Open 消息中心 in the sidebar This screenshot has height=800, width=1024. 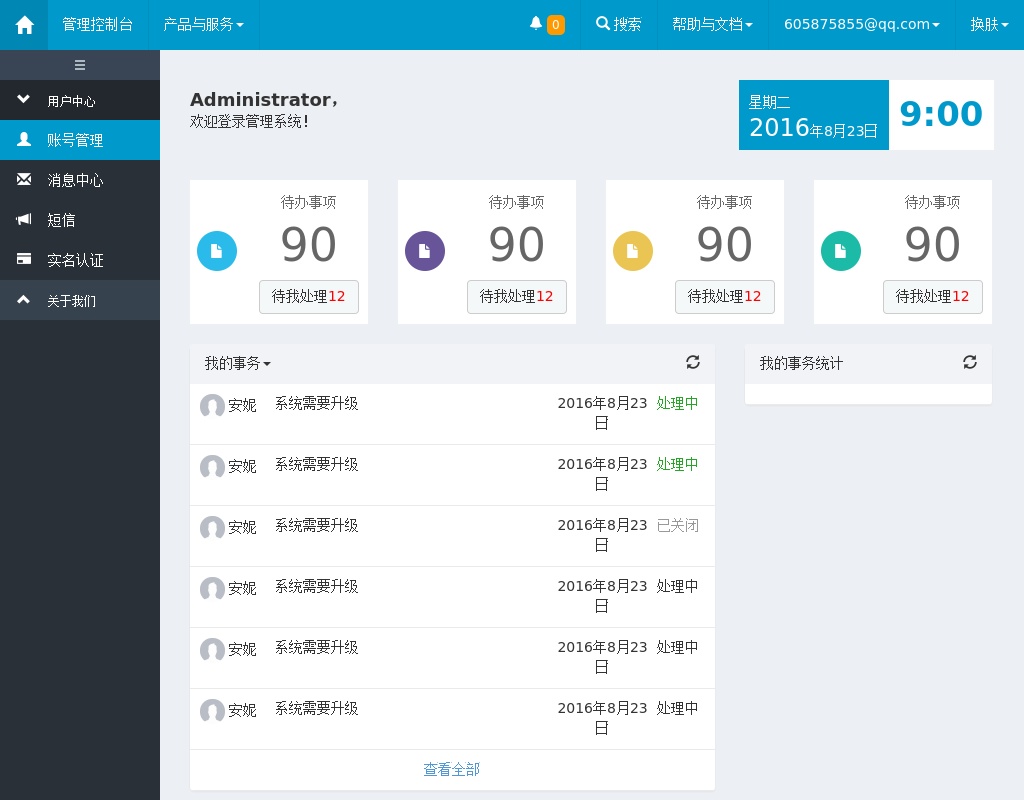[75, 180]
